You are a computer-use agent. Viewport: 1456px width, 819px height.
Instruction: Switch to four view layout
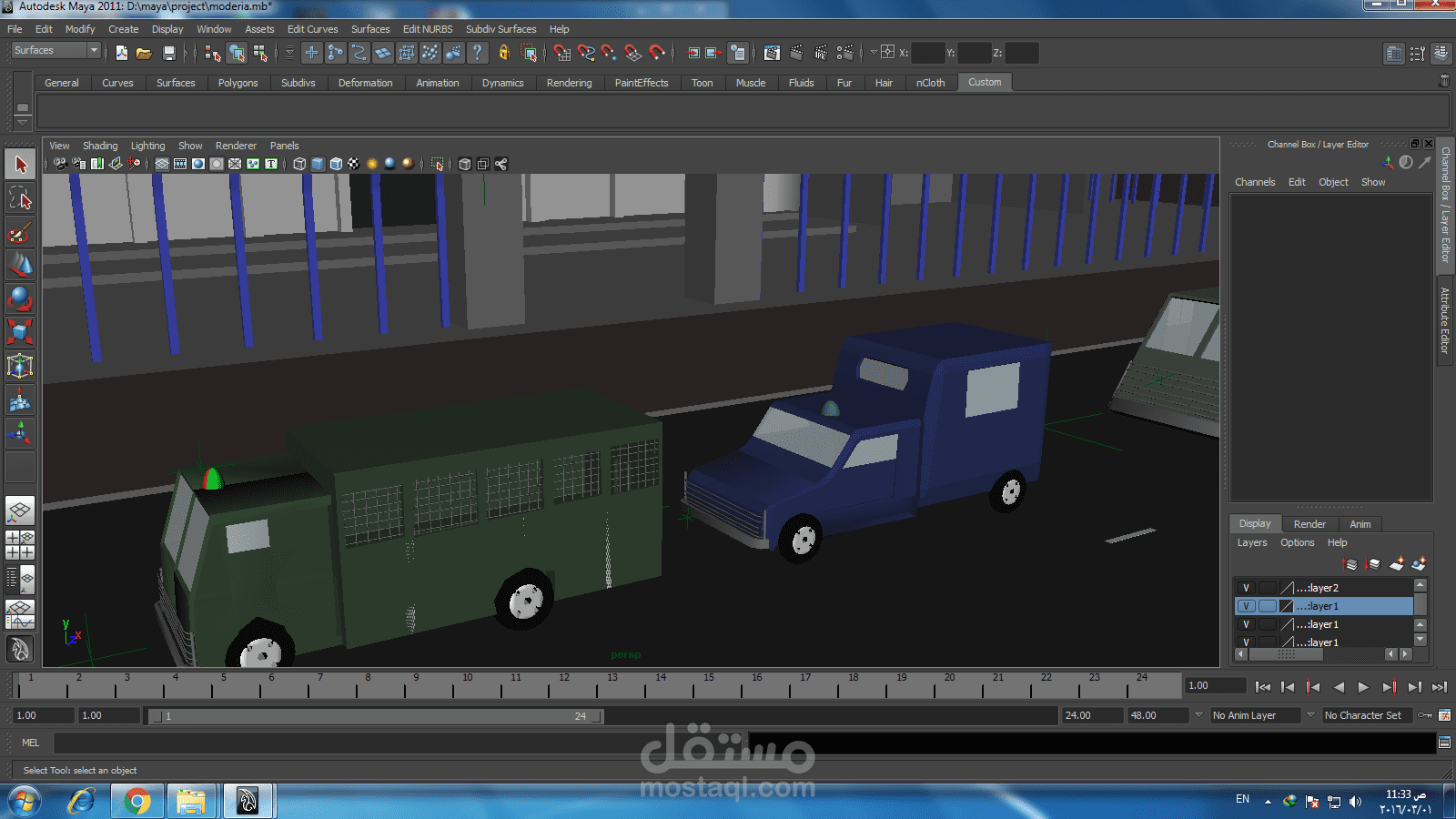20,545
